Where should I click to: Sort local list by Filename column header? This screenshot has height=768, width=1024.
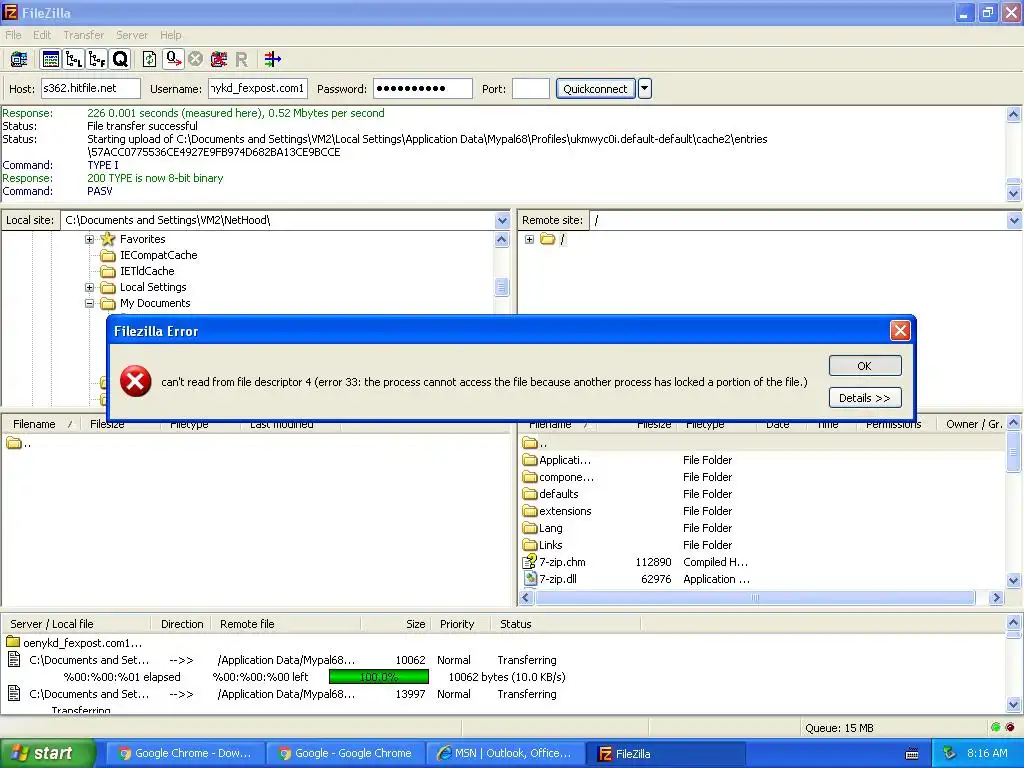42,424
